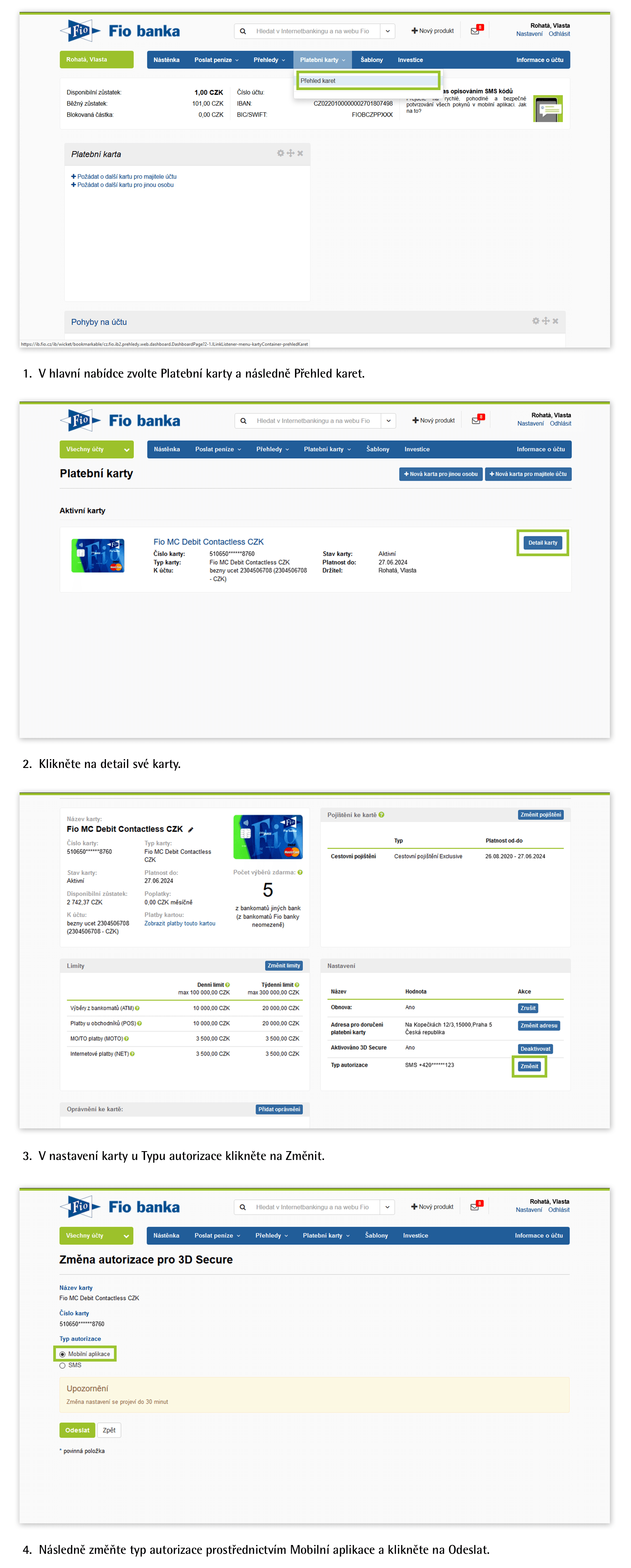Click highlighted Platební karty menu above Přehled karet

[x=323, y=60]
